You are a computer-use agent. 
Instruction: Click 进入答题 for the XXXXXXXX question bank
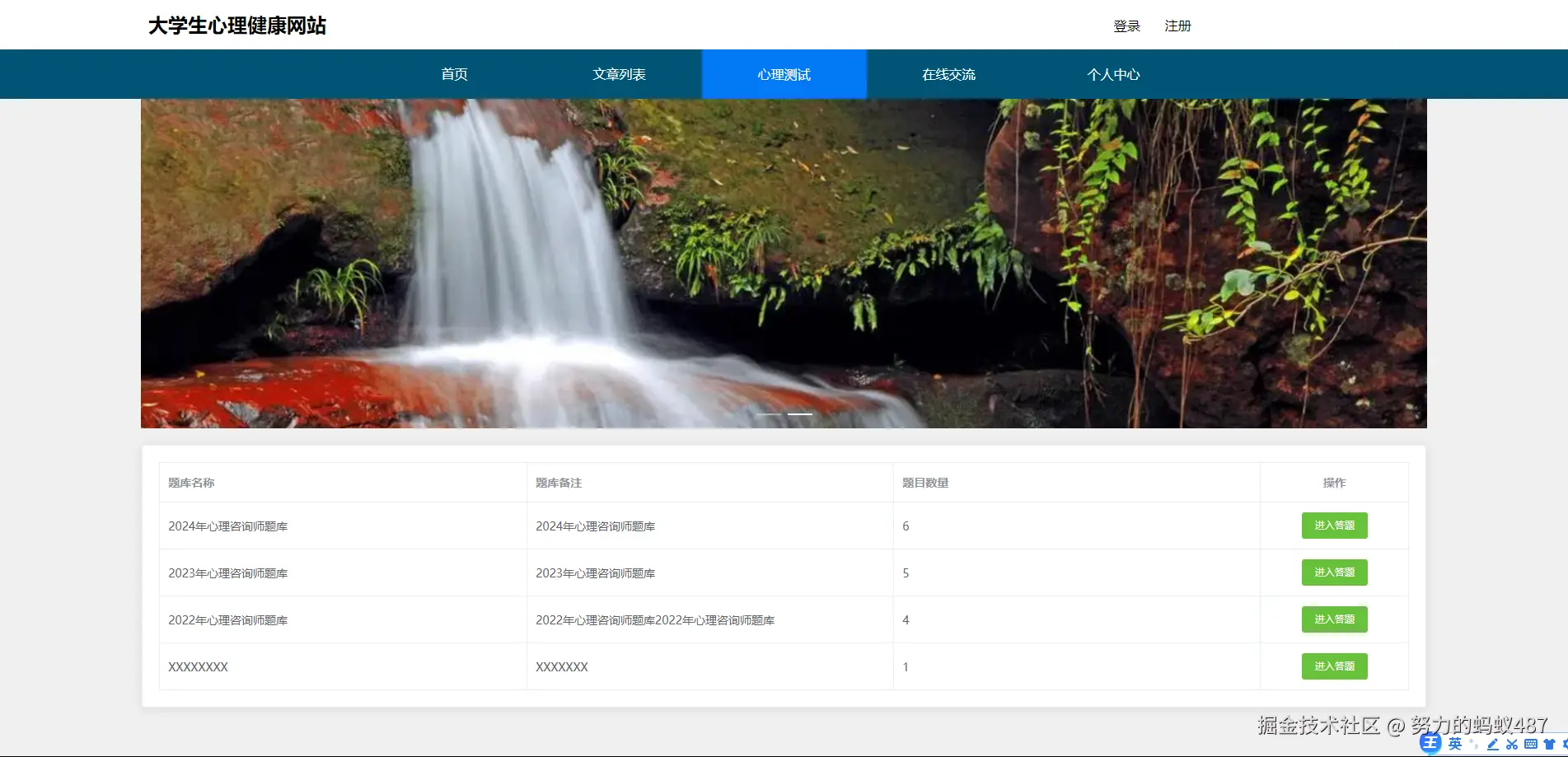coord(1334,666)
